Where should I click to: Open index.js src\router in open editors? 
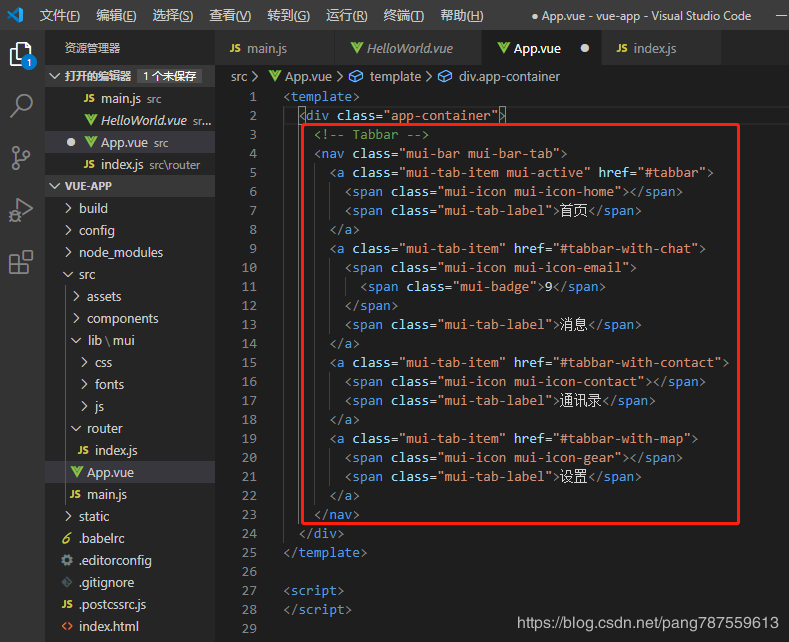131,165
